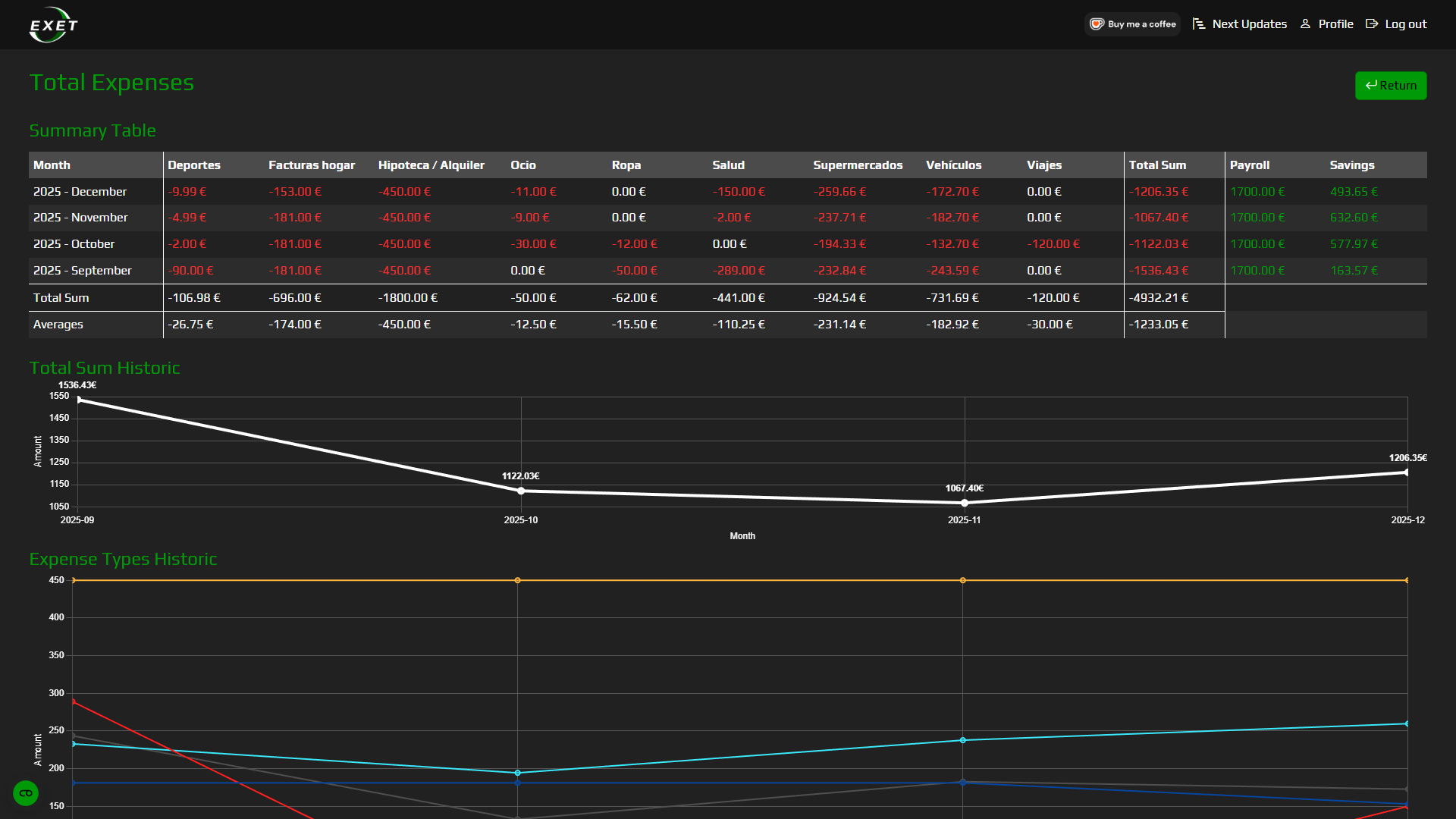Click the Log out exit icon
Screen dimensions: 1456x819
1371,24
